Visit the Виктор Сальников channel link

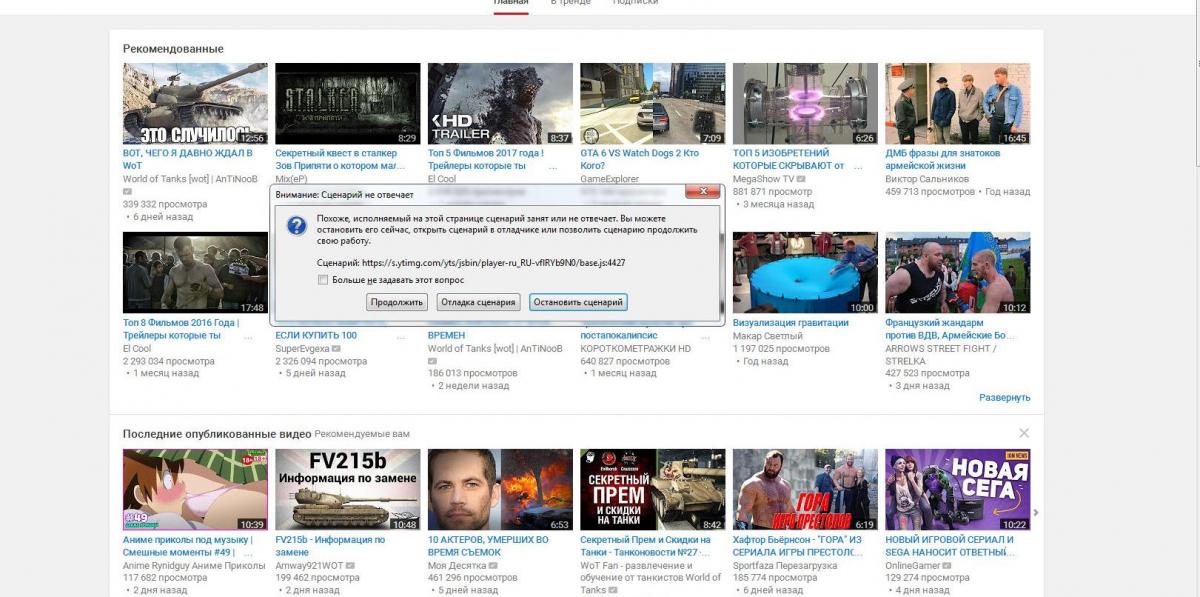[x=926, y=179]
